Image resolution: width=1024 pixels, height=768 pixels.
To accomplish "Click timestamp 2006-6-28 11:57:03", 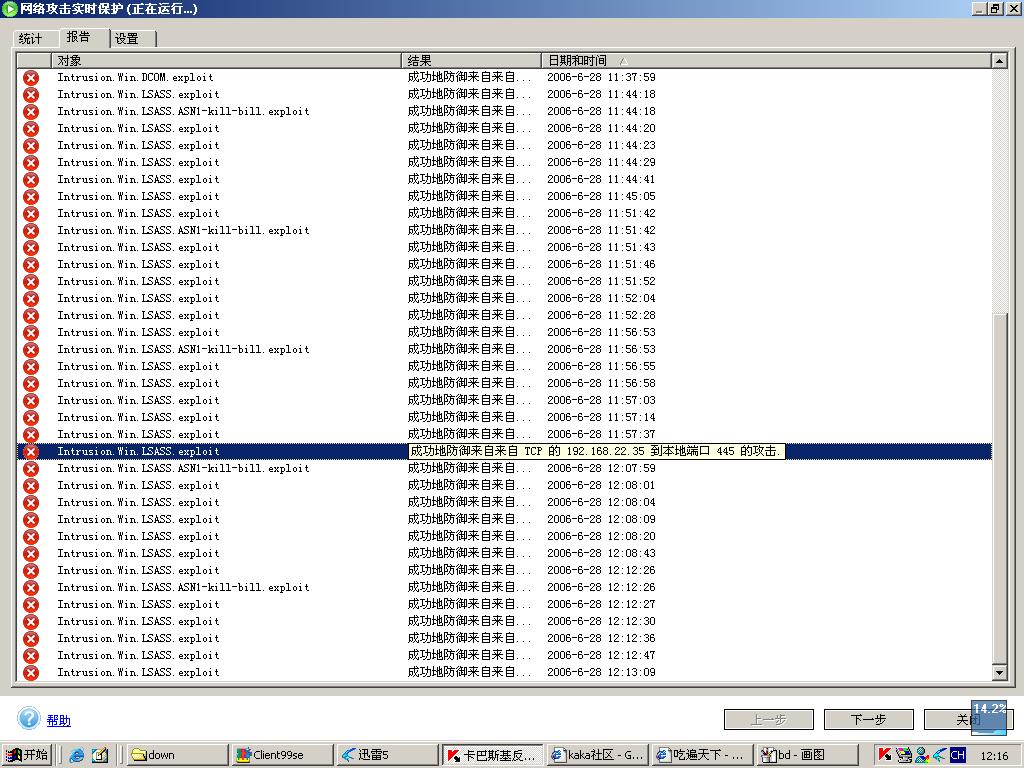I will [601, 400].
